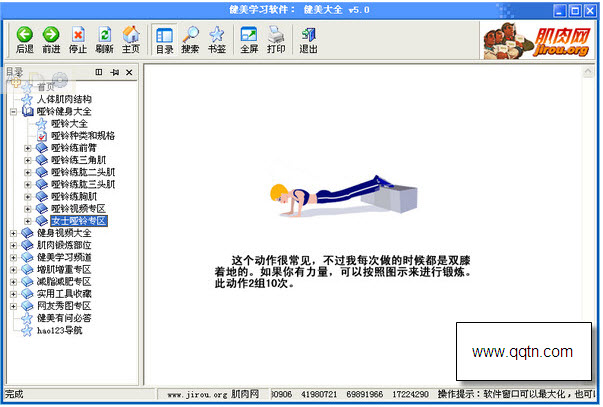This screenshot has width=603, height=407.
Task: Click the 肌肉锻炼部位 book icon
Action: point(27,245)
